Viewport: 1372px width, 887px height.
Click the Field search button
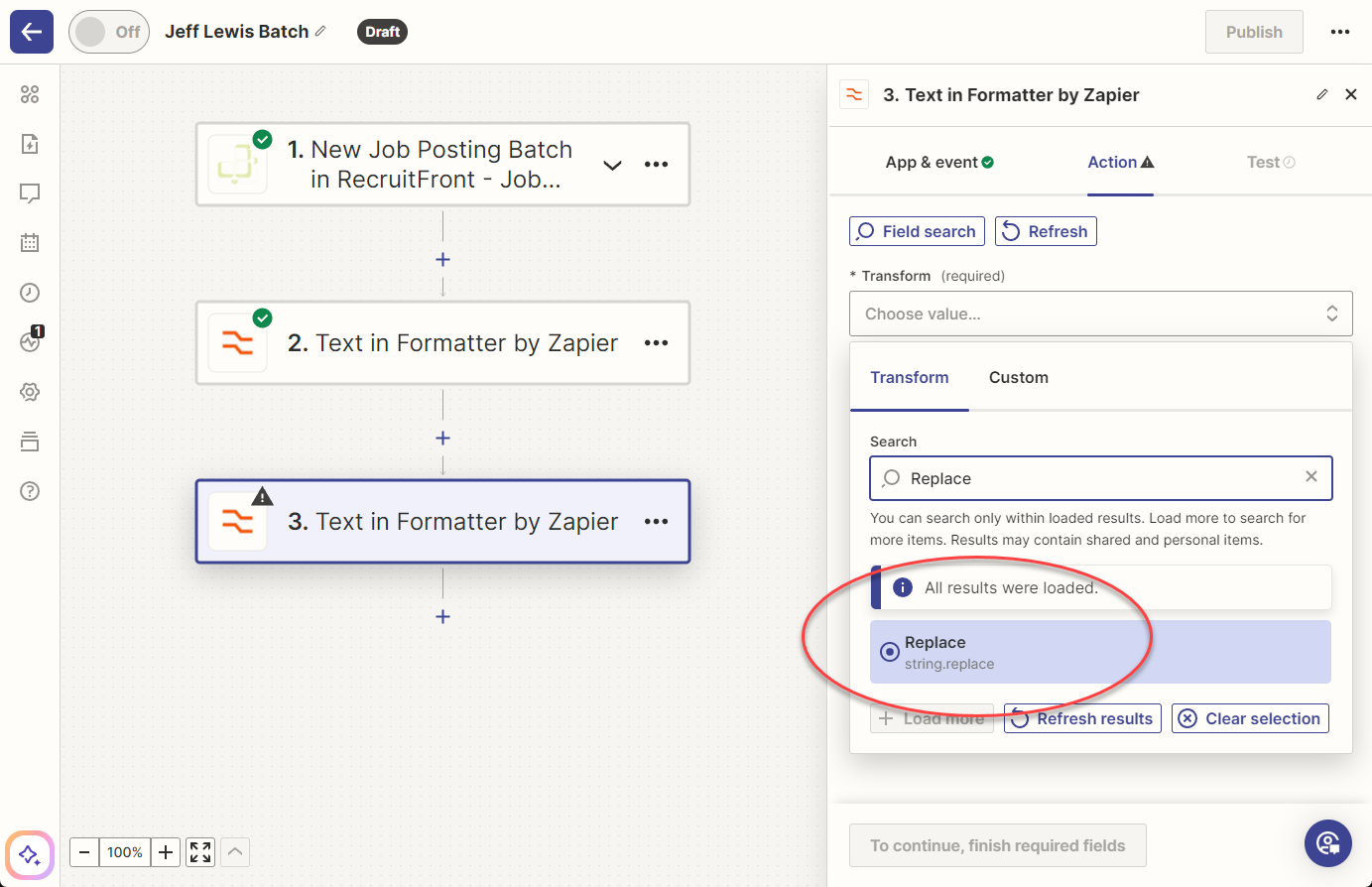point(917,231)
